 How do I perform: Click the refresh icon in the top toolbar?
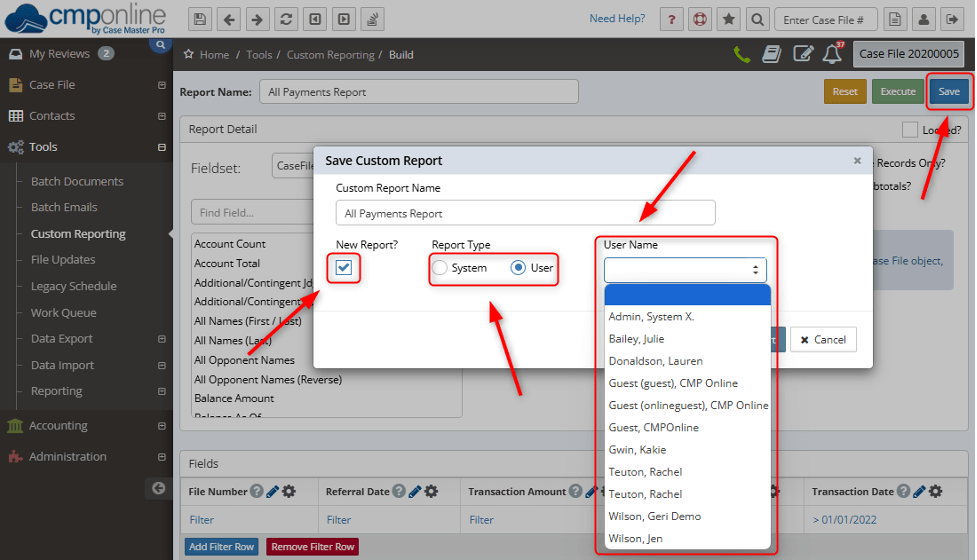click(x=286, y=19)
